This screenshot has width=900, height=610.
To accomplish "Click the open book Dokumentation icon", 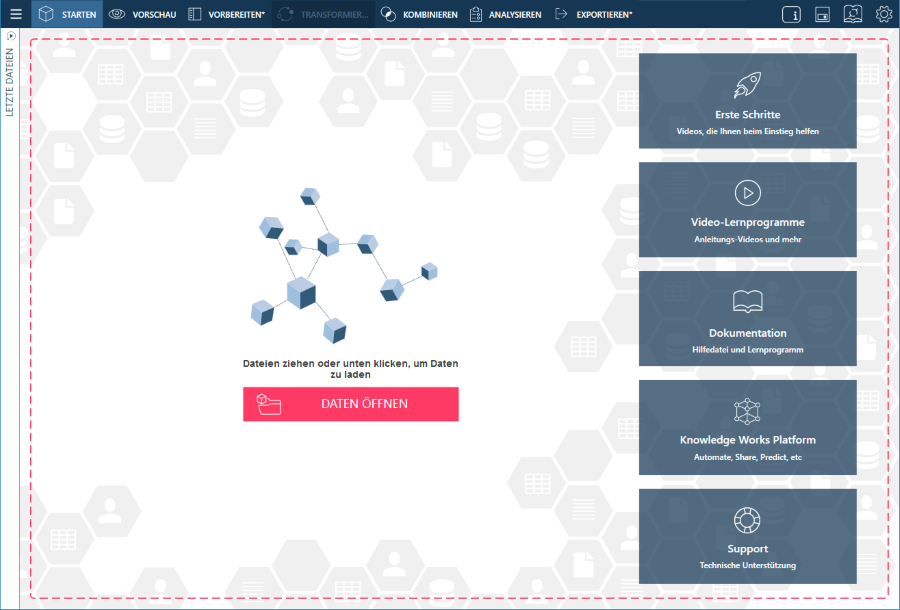I will pyautogui.click(x=748, y=302).
